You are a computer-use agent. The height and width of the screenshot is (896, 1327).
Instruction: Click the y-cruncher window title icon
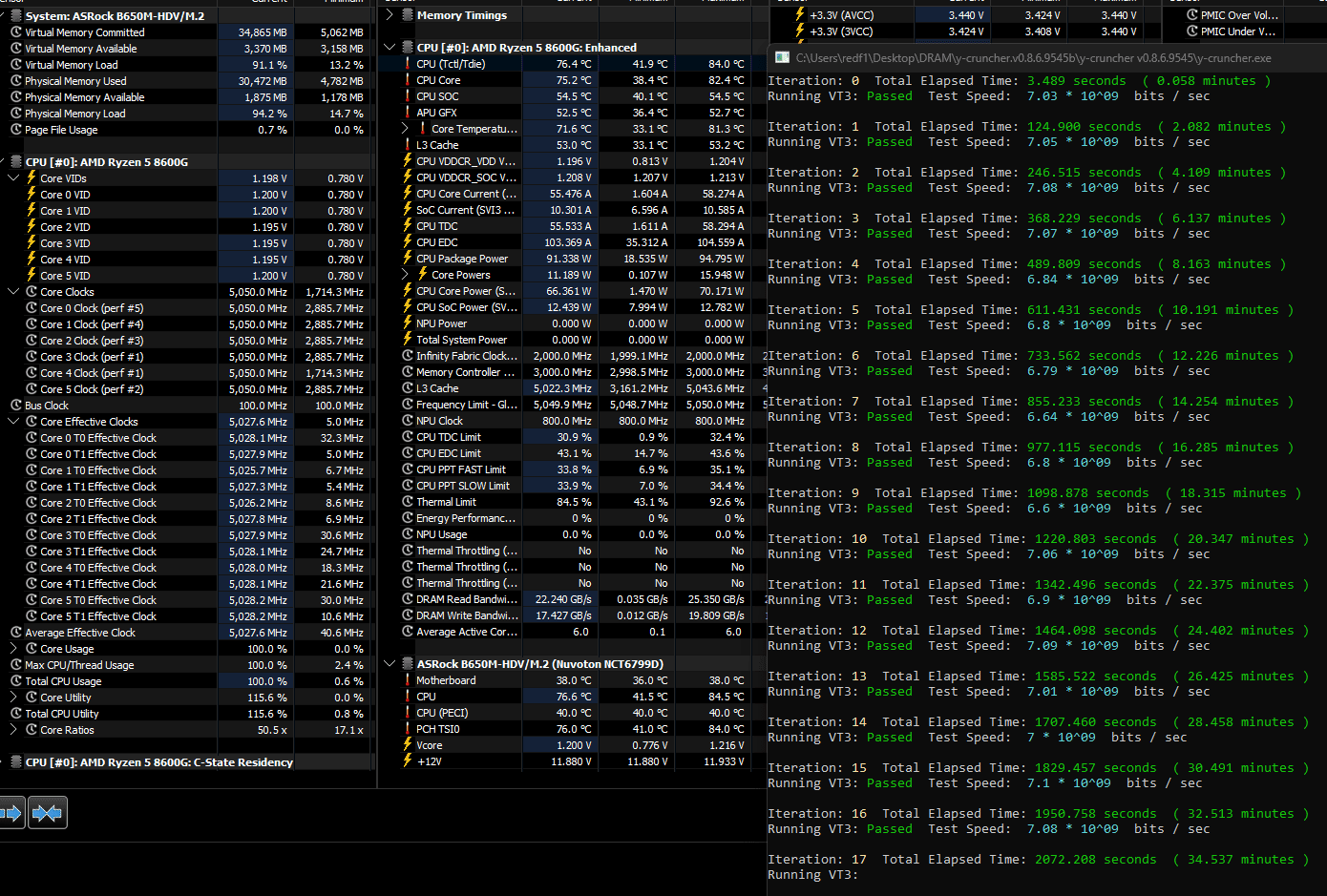[782, 57]
